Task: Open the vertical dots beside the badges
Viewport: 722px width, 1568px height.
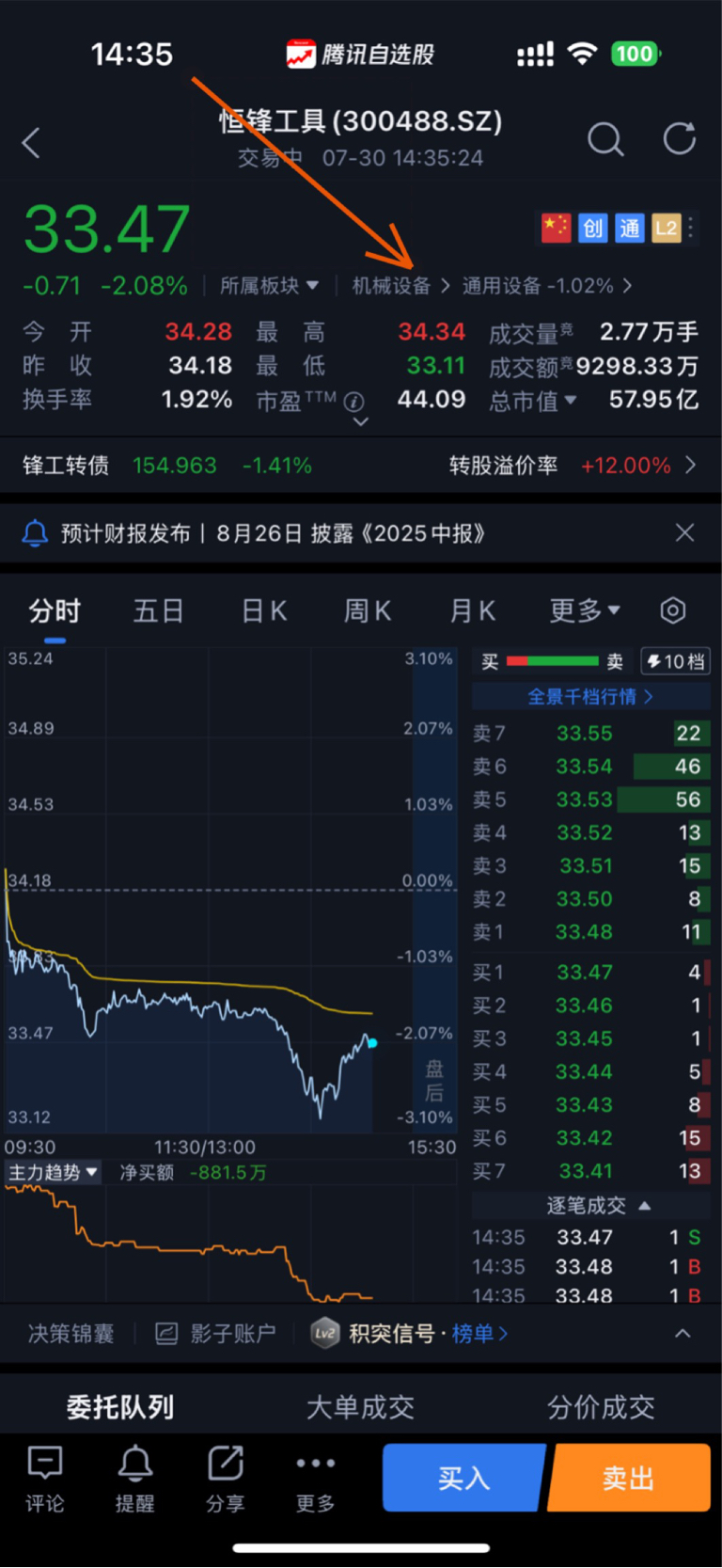Action: coord(691,228)
